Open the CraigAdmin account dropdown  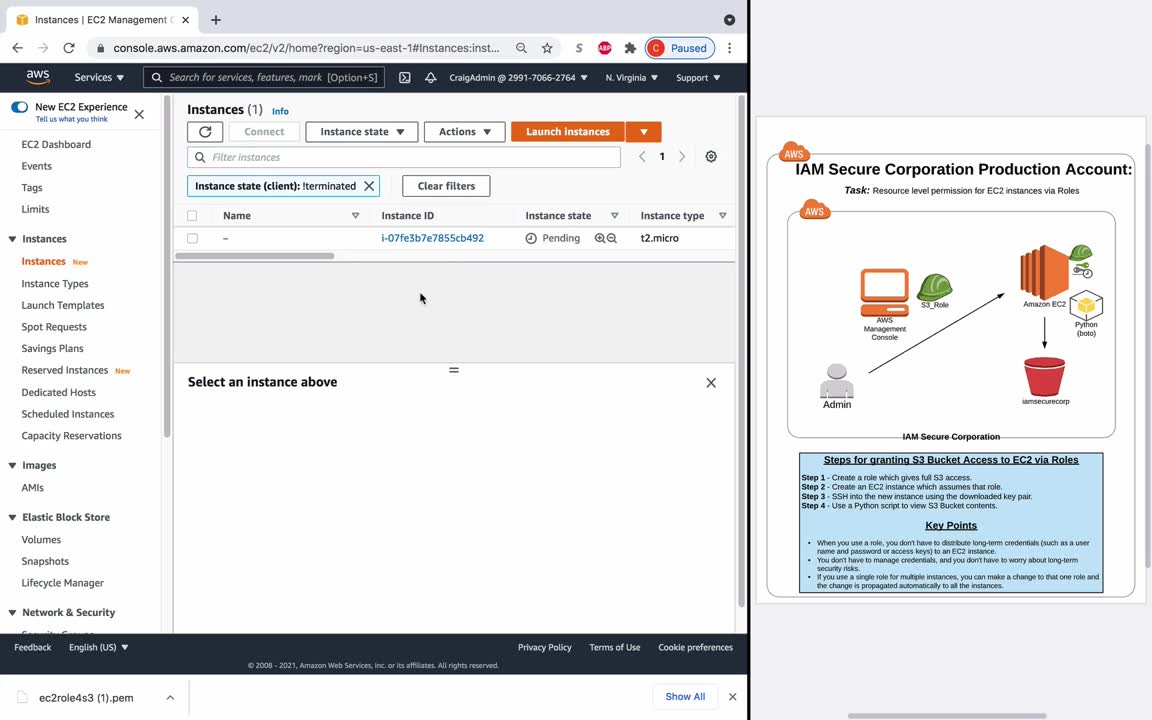(518, 77)
